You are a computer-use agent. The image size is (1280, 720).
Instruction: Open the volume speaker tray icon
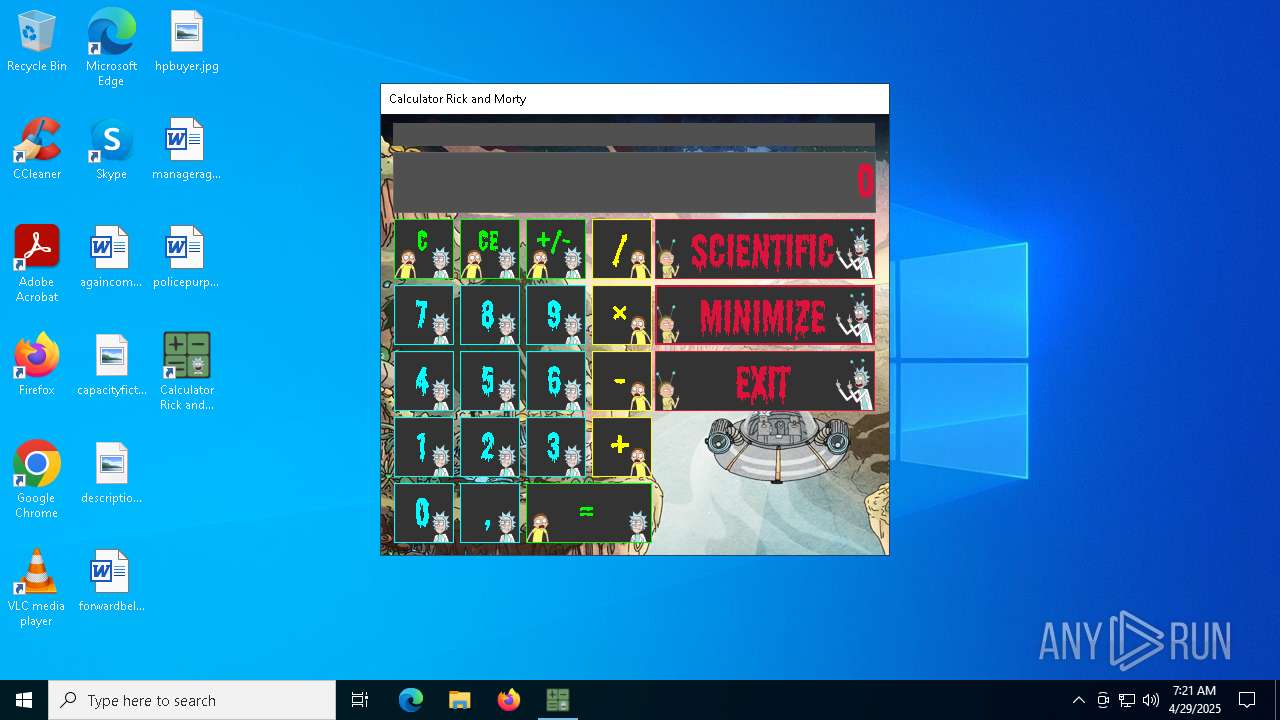pyautogui.click(x=1151, y=700)
